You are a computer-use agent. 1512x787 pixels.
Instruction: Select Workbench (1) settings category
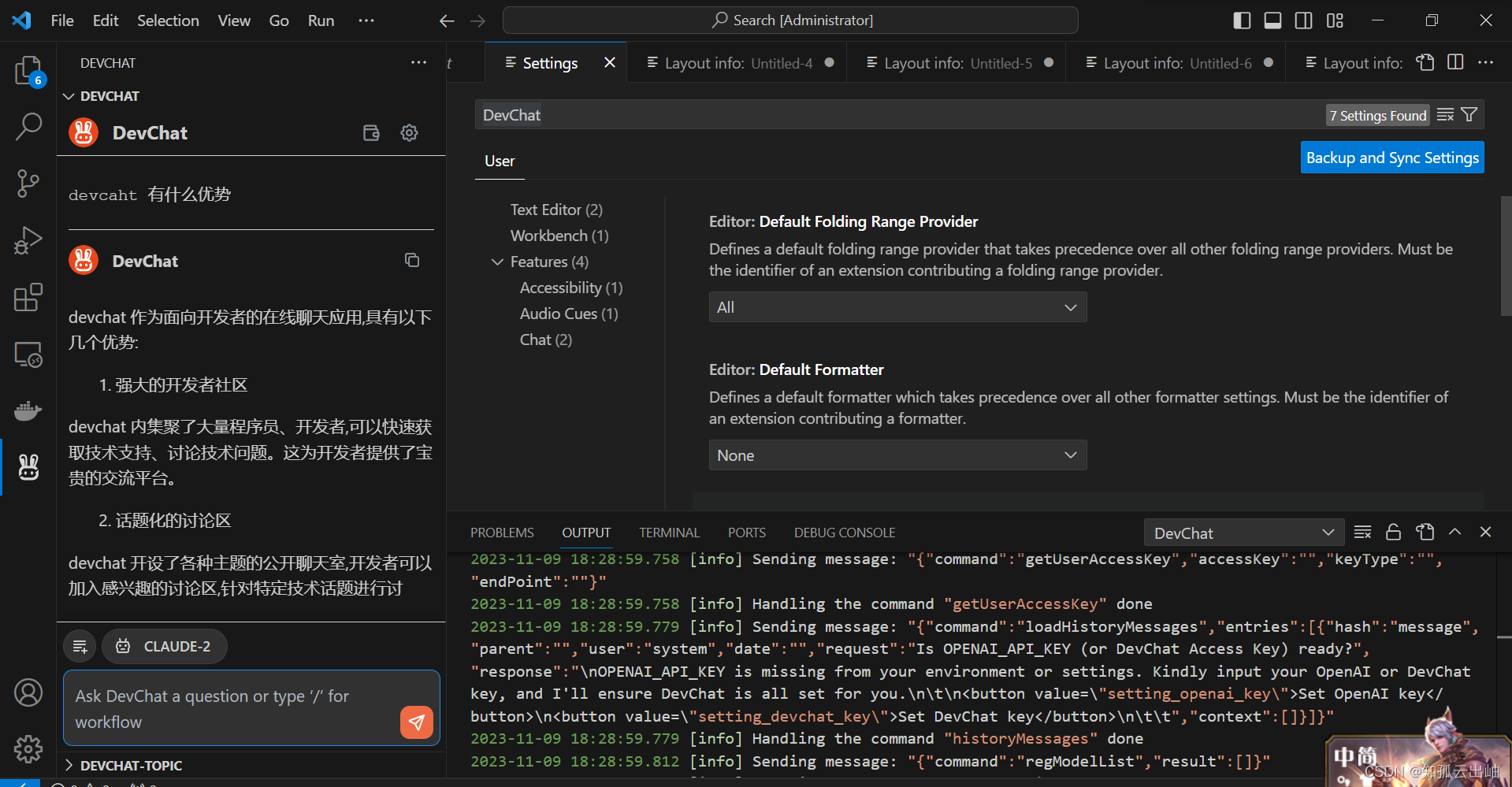559,236
